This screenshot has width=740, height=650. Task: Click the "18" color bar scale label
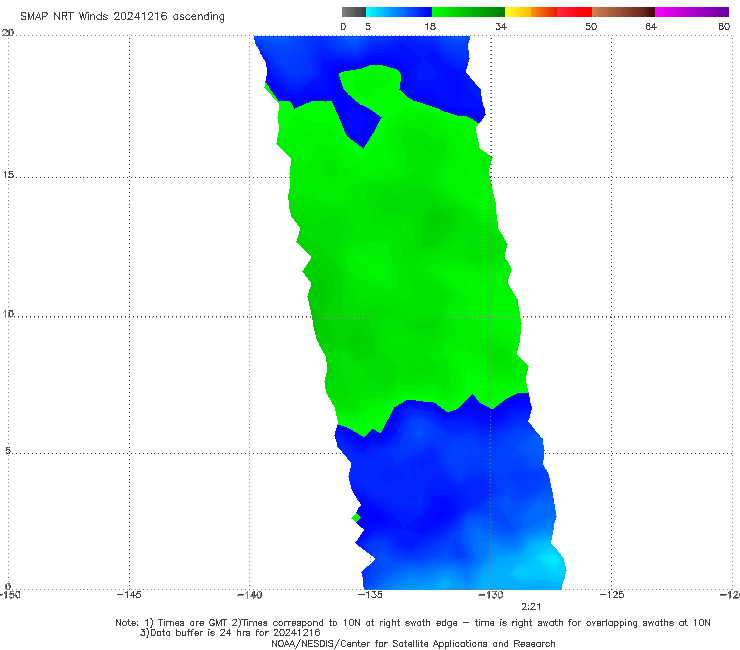point(430,27)
